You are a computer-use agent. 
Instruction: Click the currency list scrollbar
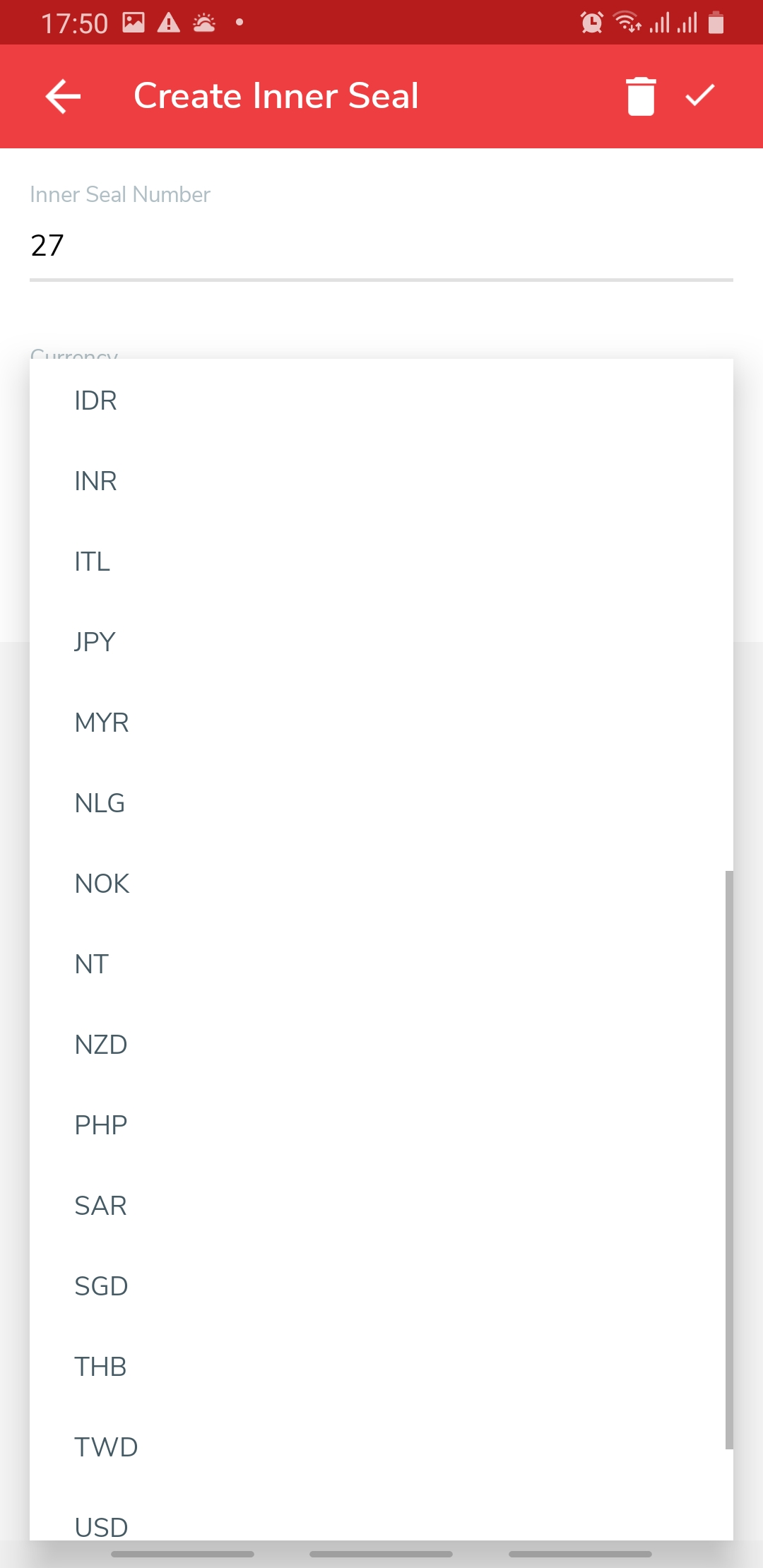pos(729,1158)
